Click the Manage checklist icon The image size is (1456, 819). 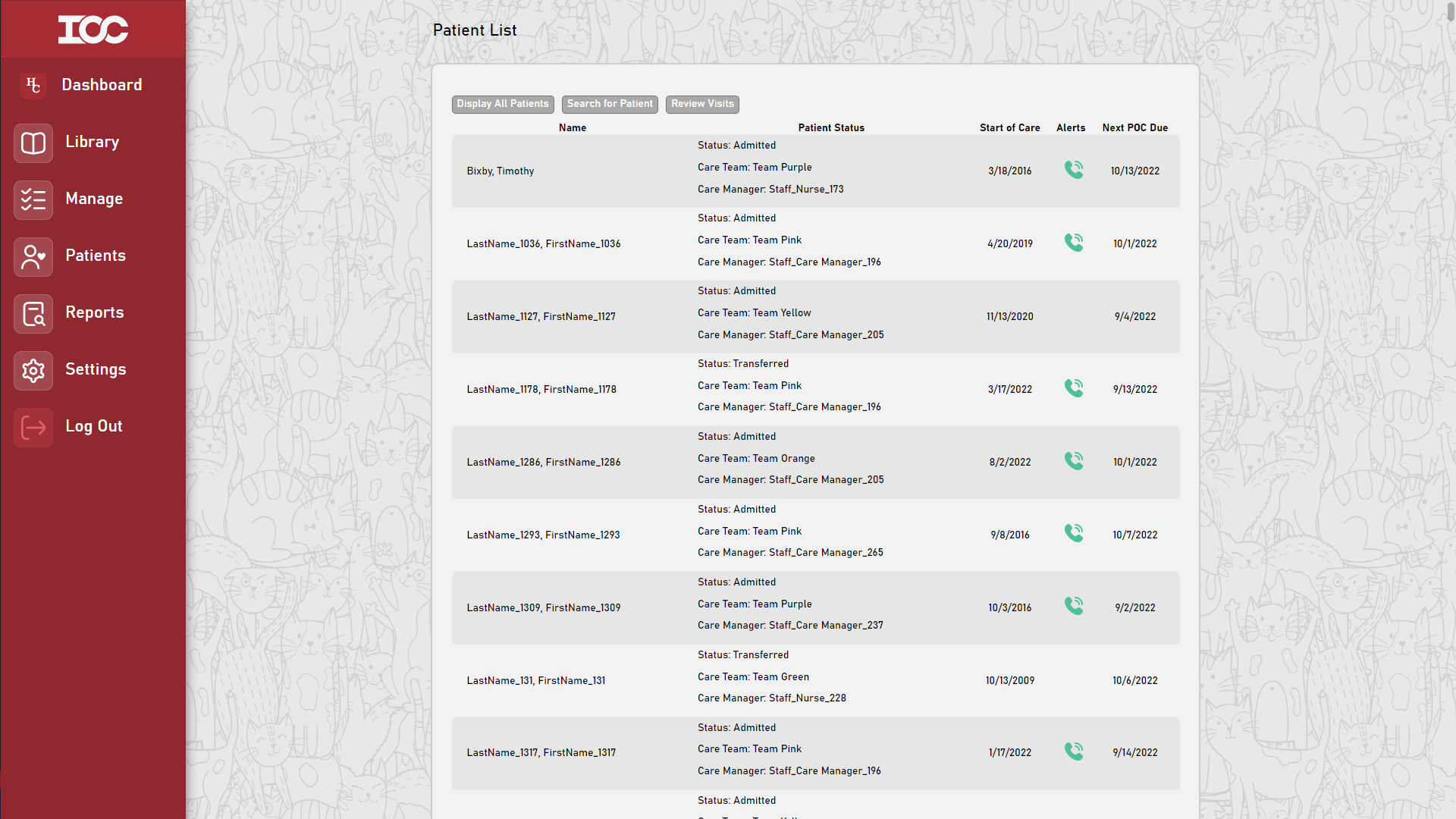coord(33,199)
